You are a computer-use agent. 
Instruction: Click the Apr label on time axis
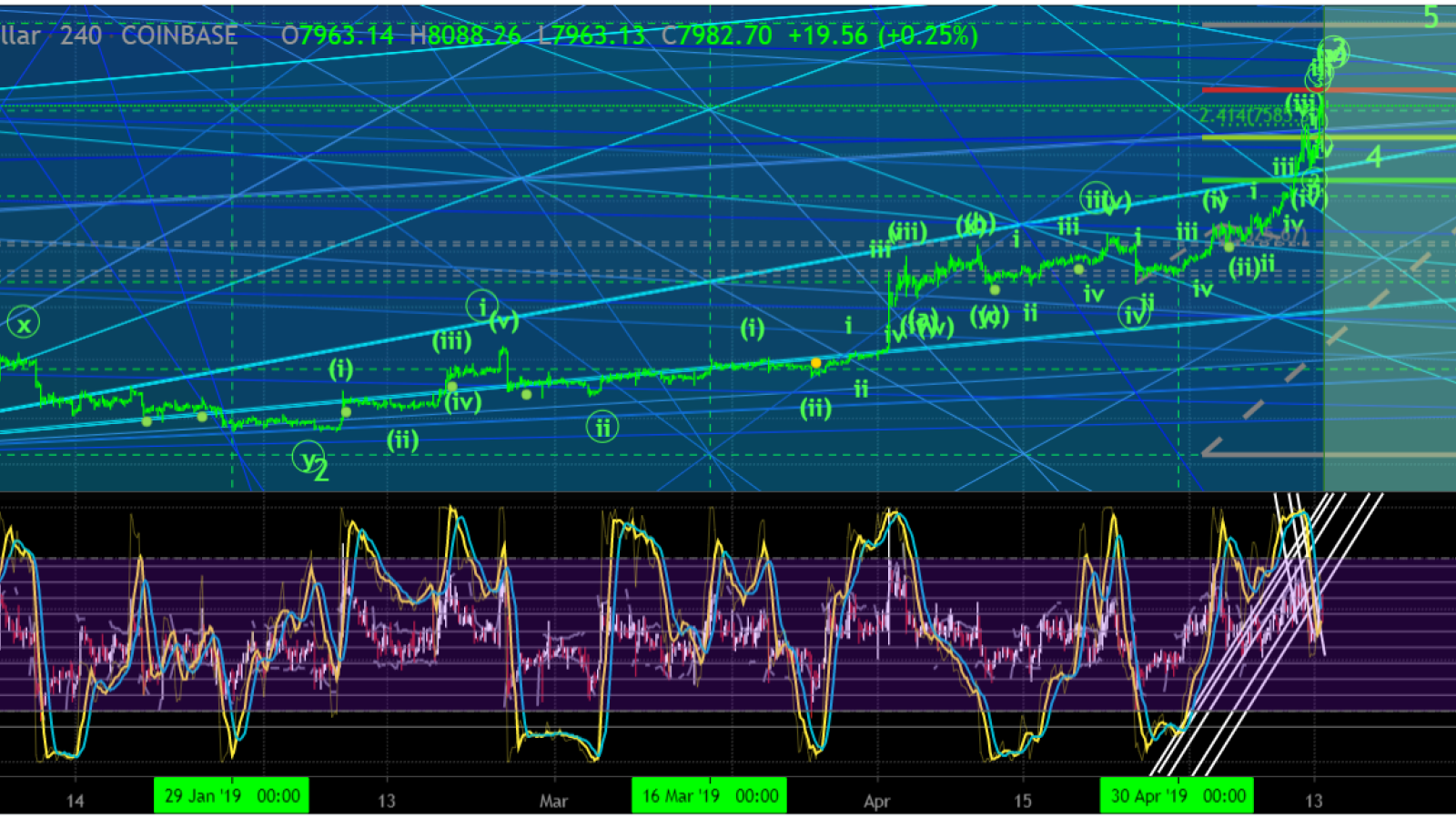[876, 802]
